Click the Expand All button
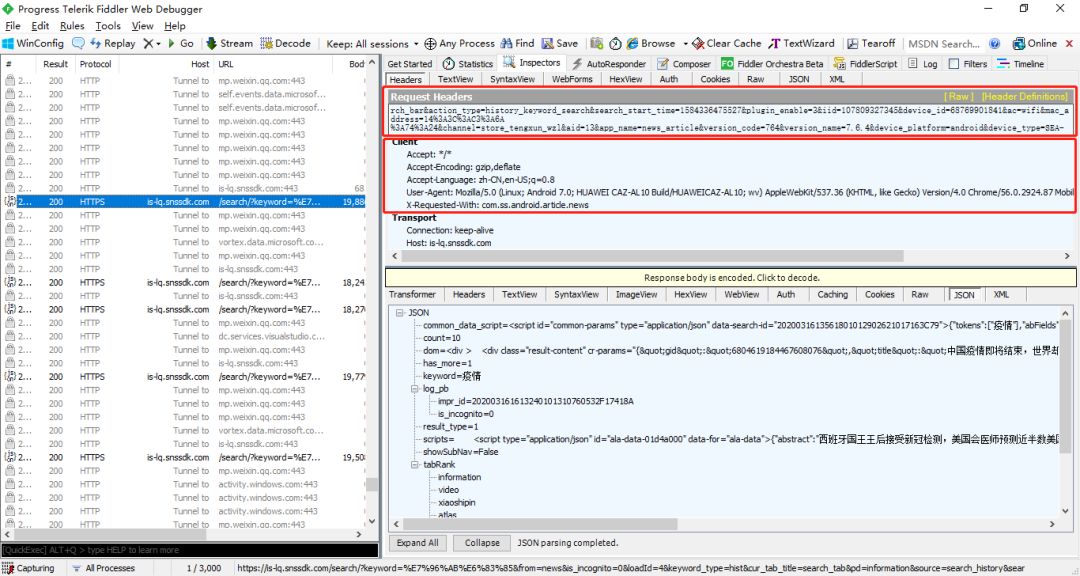Screen dimensions: 1080x576 [417, 543]
